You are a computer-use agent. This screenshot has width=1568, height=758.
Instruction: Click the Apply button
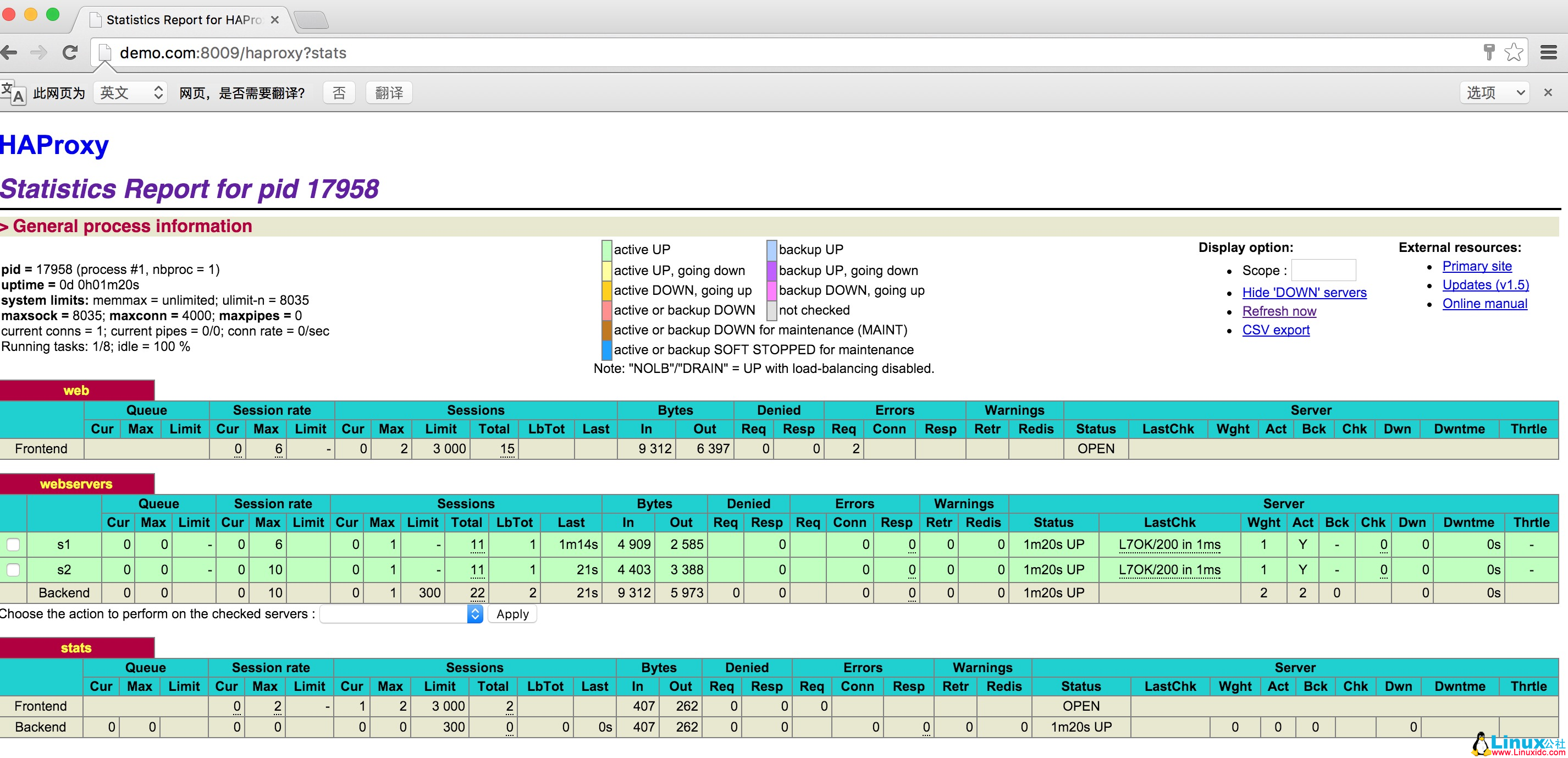(x=512, y=614)
